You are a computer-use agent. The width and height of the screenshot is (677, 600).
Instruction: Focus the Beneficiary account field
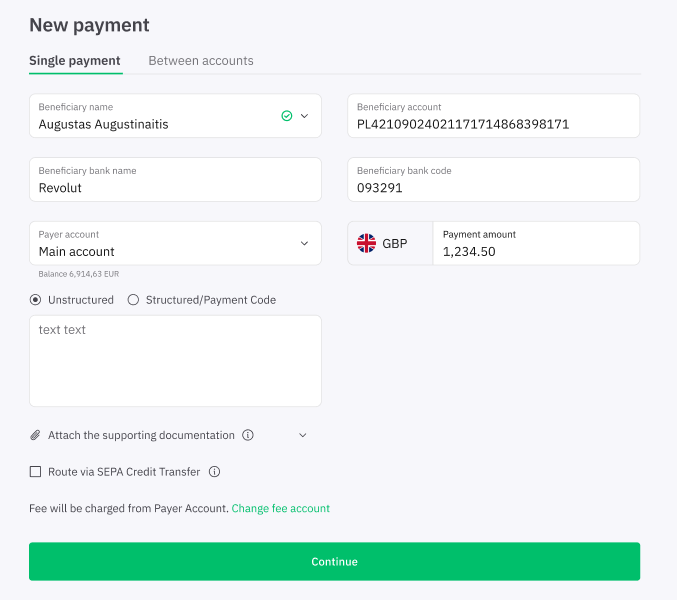click(494, 116)
